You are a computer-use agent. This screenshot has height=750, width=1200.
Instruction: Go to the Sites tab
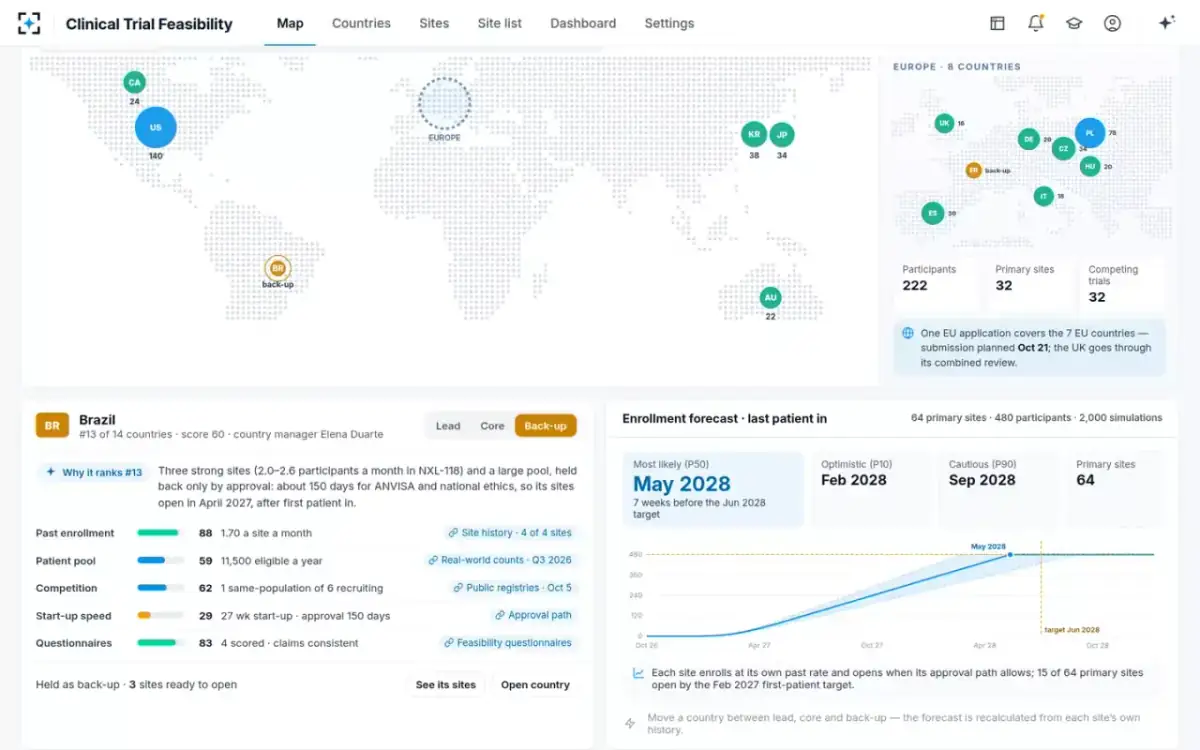coord(434,23)
